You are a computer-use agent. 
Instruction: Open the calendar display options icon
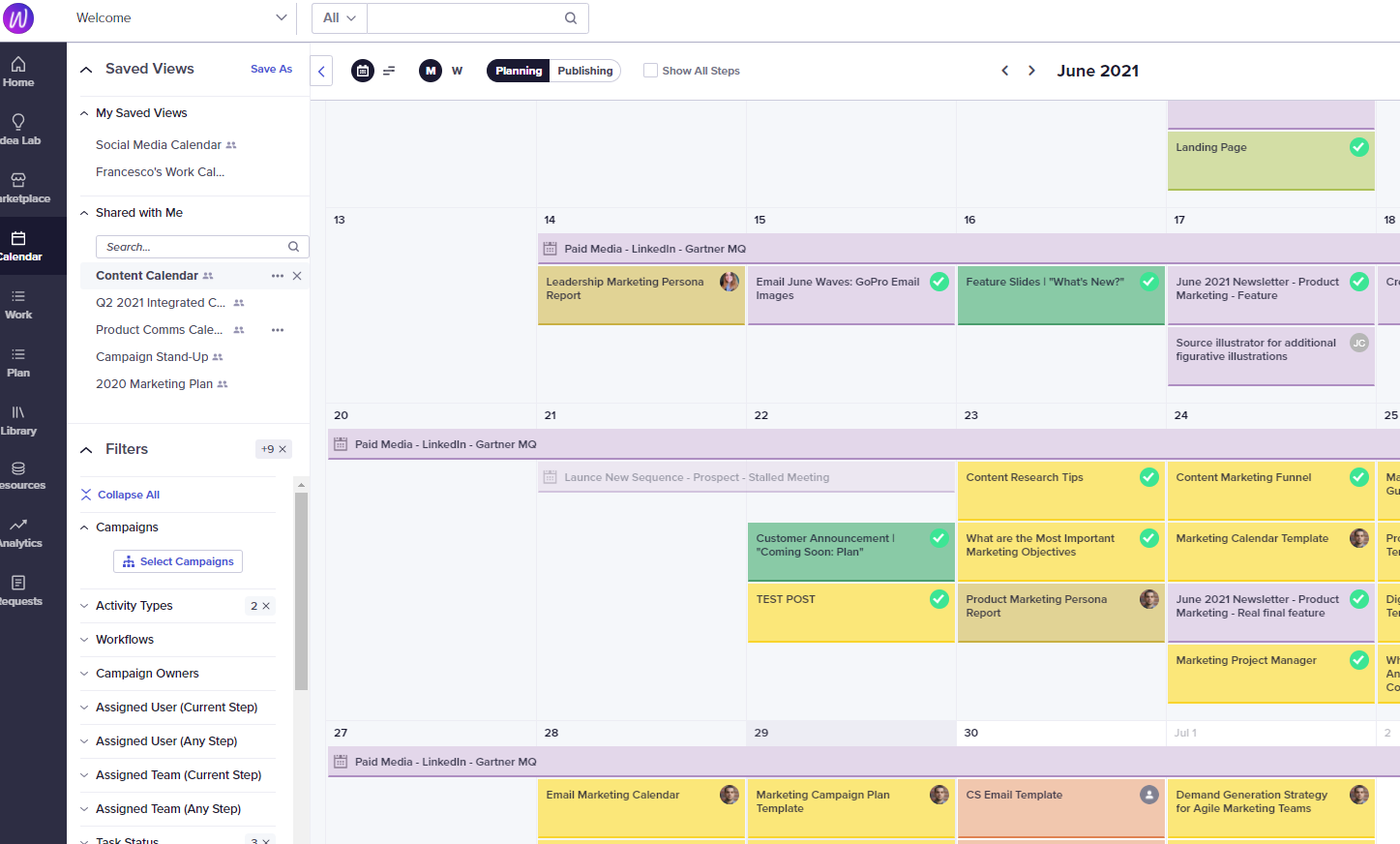tap(362, 71)
